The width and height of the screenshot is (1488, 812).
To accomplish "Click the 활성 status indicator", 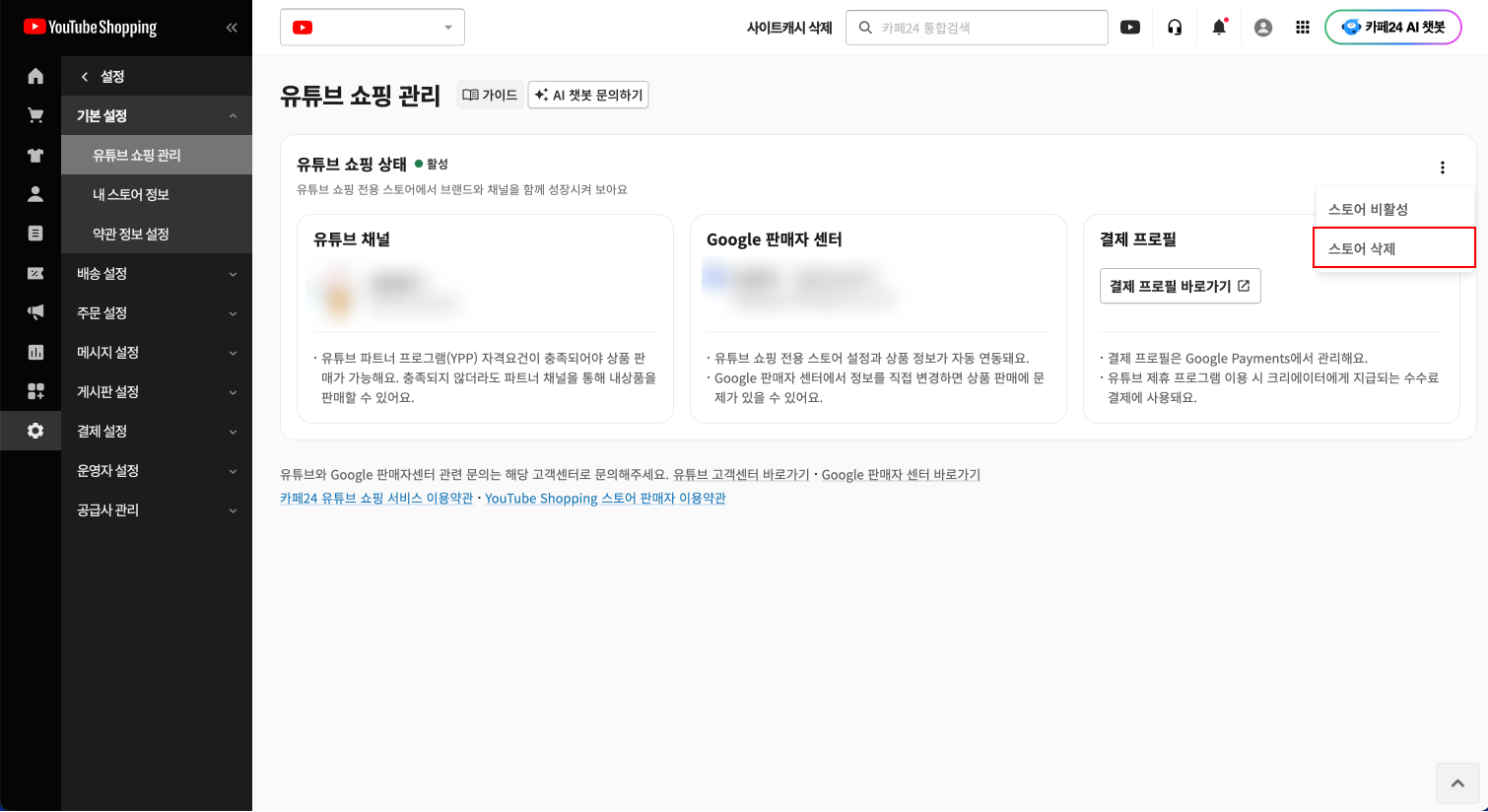I will point(432,164).
